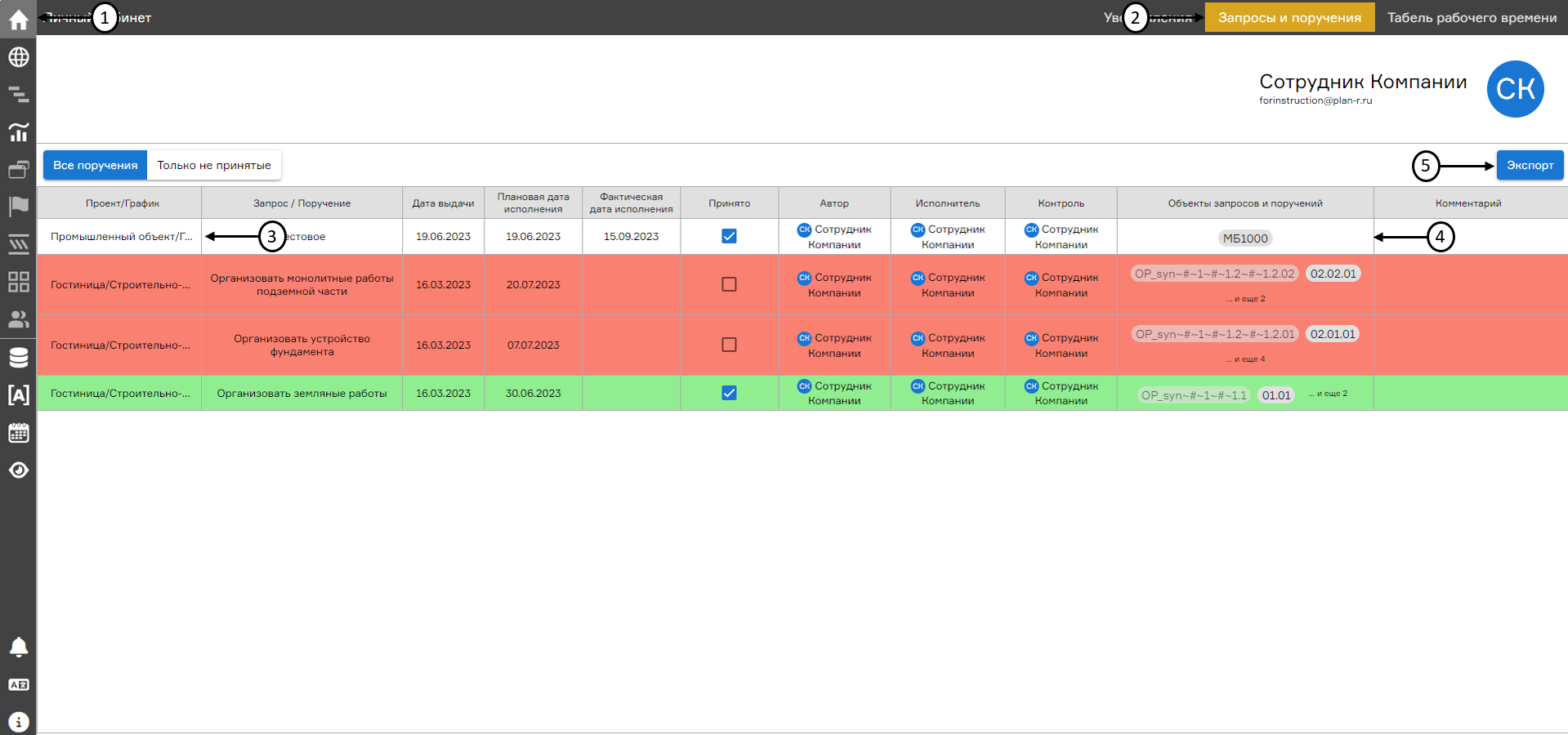Click the planned date 20.07.2023 cell
The width and height of the screenshot is (1568, 735).
tap(533, 285)
